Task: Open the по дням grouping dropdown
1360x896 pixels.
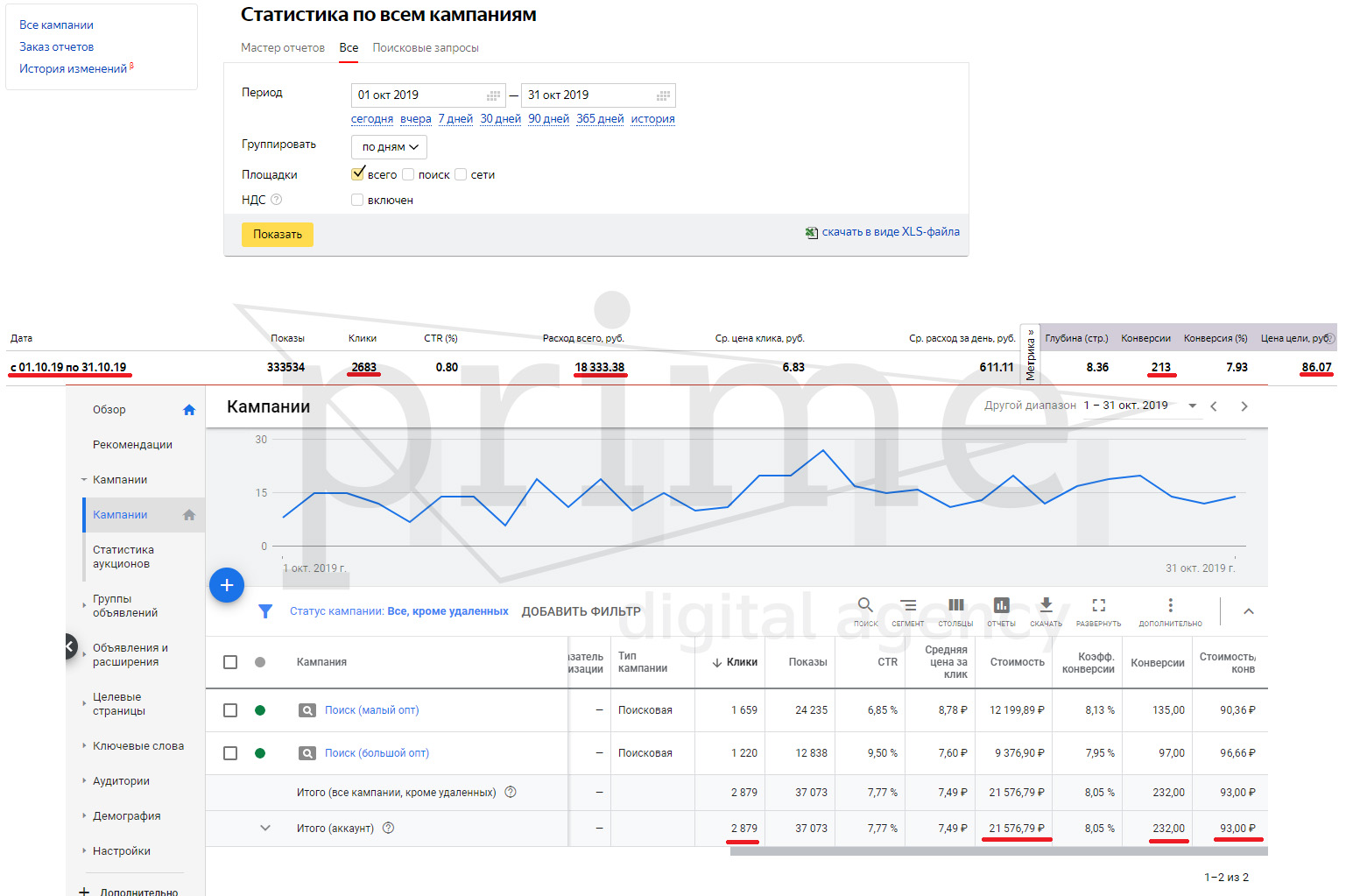Action: tap(389, 147)
